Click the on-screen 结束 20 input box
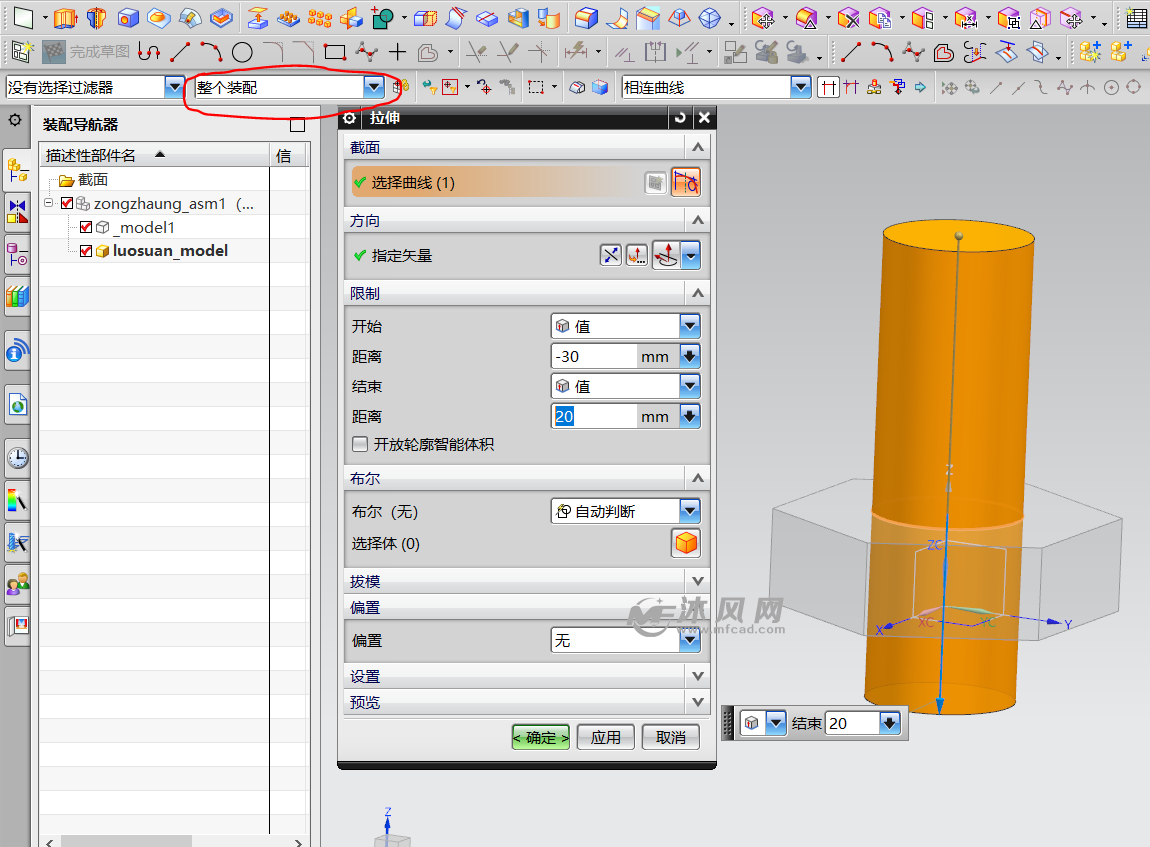The height and width of the screenshot is (847, 1150). point(852,723)
